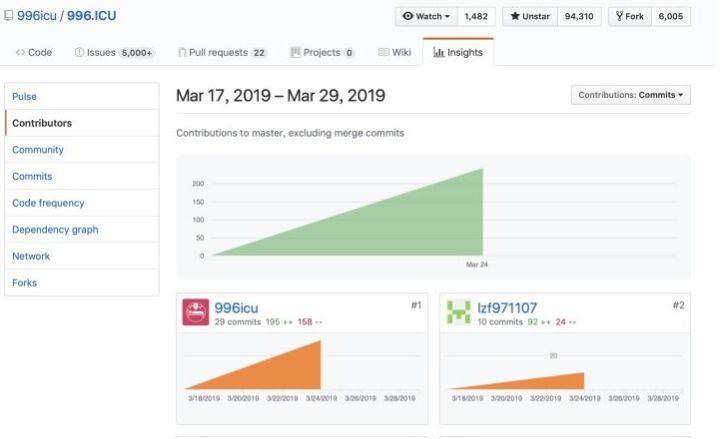Click the Unstar star icon
The width and height of the screenshot is (727, 439).
pos(515,16)
